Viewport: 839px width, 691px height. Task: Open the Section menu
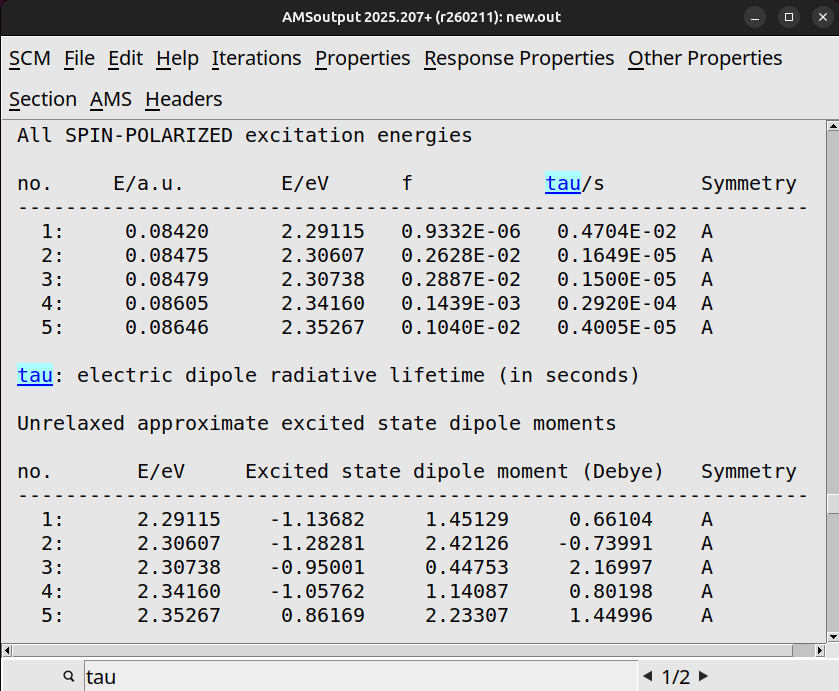coord(43,99)
